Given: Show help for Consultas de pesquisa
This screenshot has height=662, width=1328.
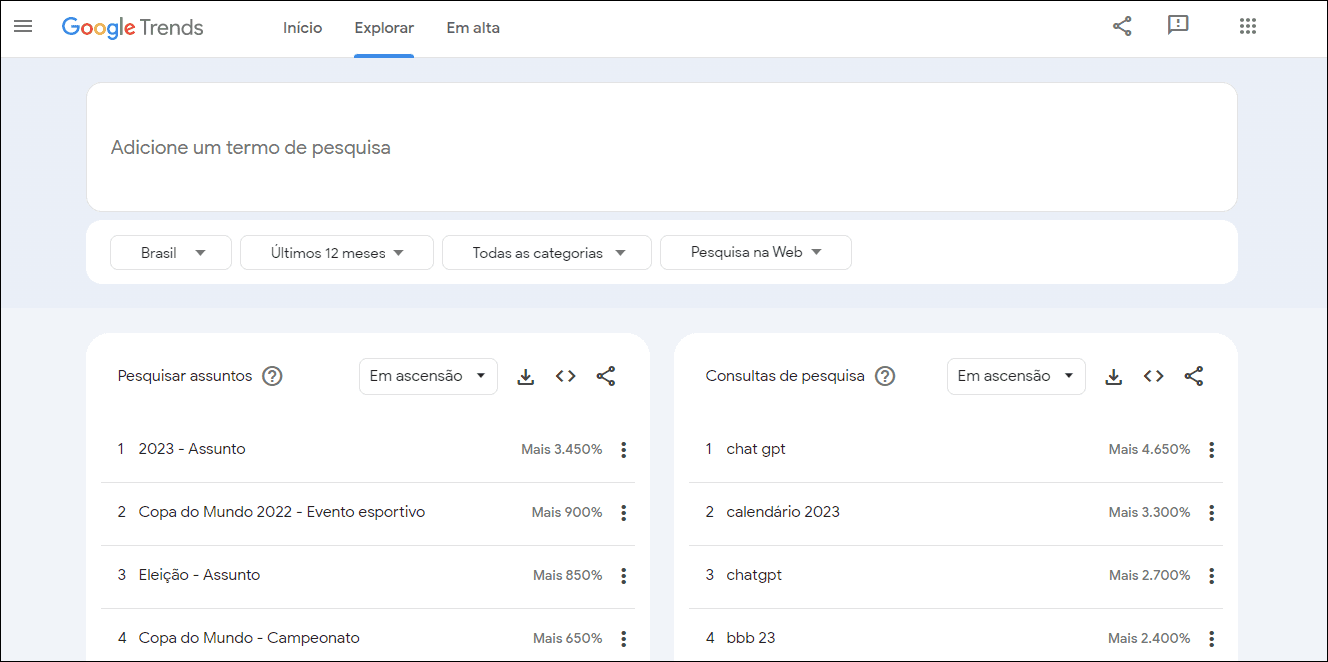Looking at the screenshot, I should [x=885, y=376].
